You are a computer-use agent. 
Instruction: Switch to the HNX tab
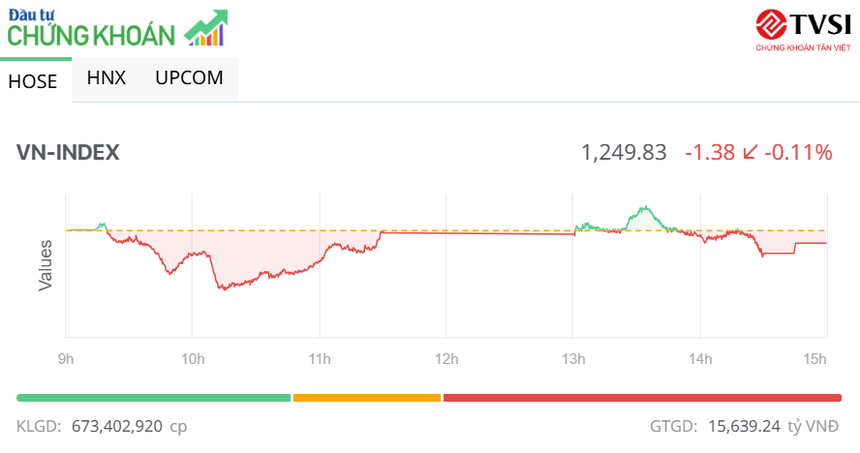tap(106, 77)
